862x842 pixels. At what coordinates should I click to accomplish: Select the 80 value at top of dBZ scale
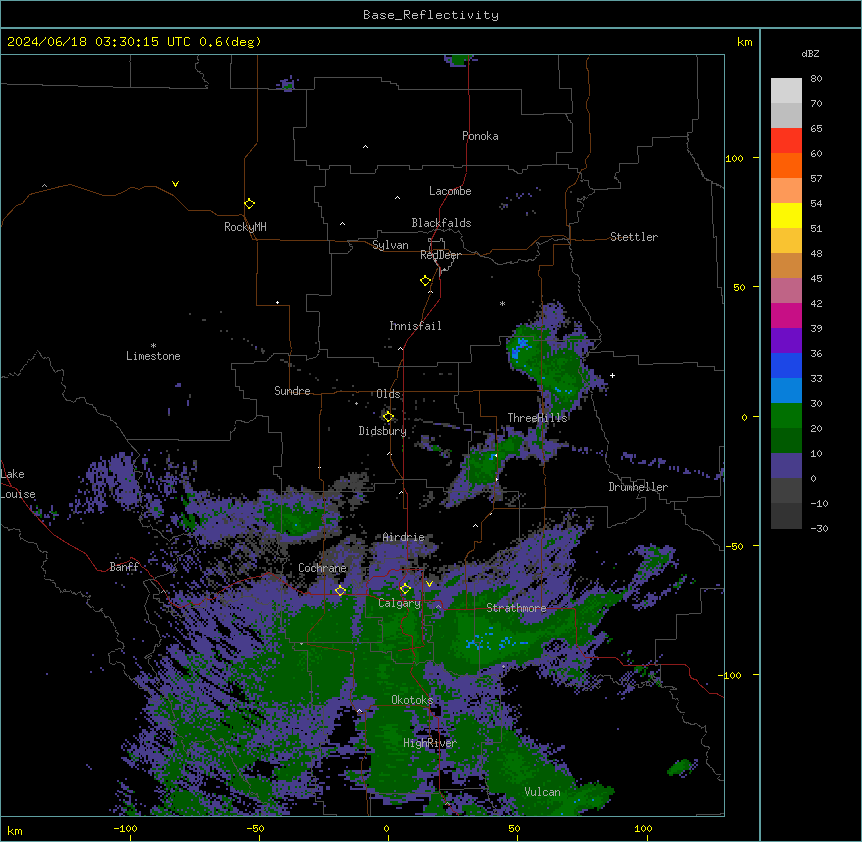pyautogui.click(x=816, y=79)
